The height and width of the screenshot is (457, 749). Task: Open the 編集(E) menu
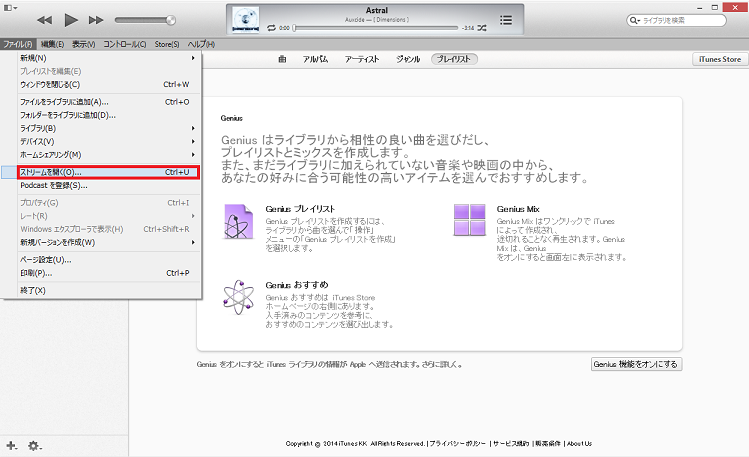click(52, 44)
